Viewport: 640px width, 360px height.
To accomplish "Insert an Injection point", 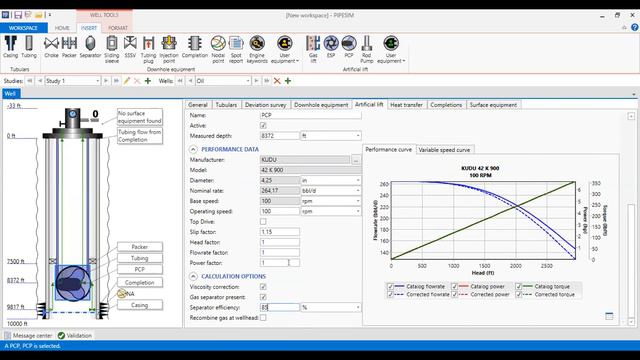I will click(169, 50).
